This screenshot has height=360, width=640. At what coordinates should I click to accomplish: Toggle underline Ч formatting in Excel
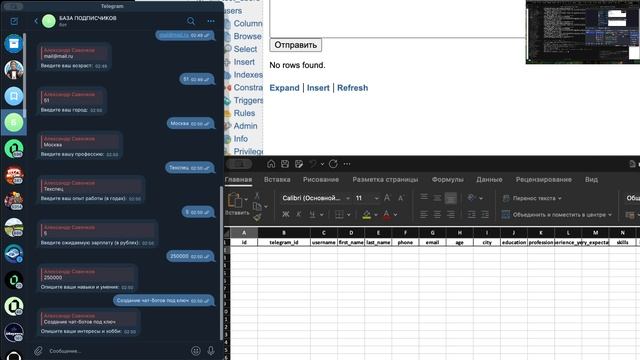click(312, 214)
